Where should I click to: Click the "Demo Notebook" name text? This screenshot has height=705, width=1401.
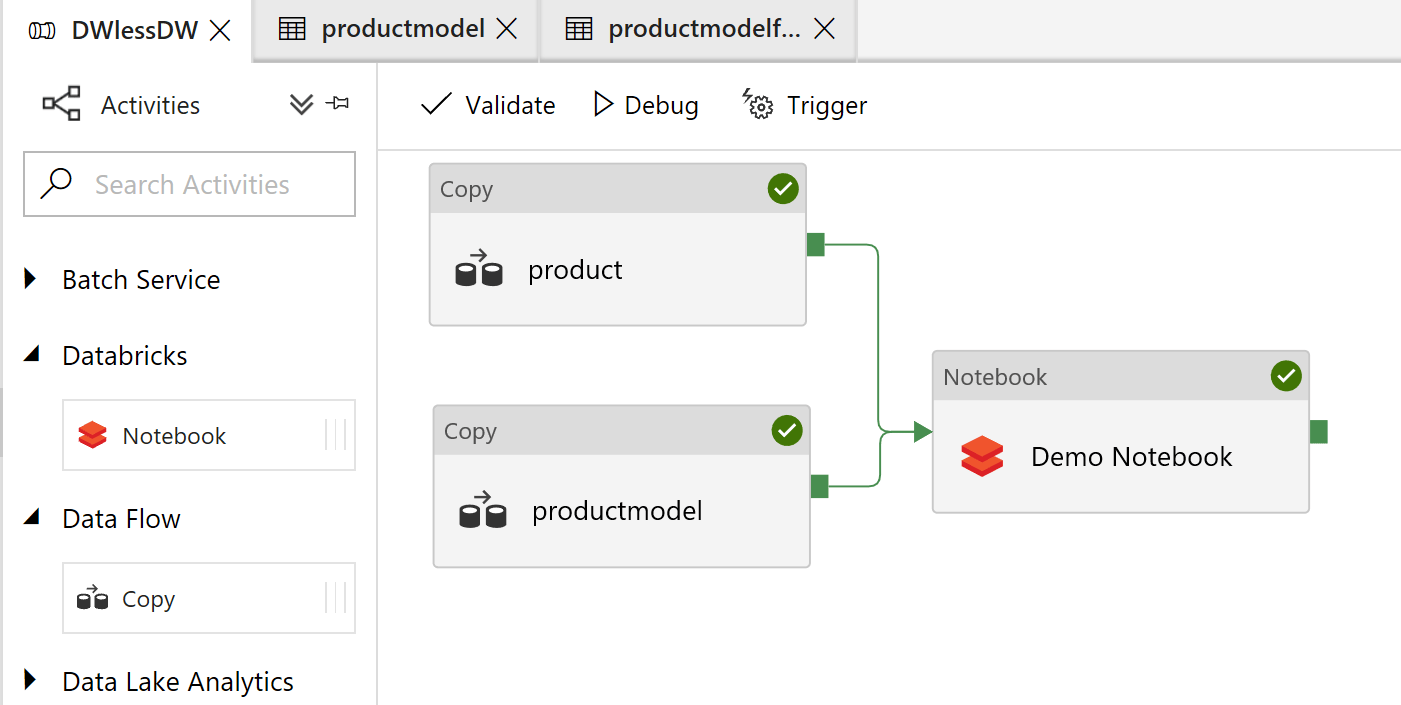point(1131,457)
